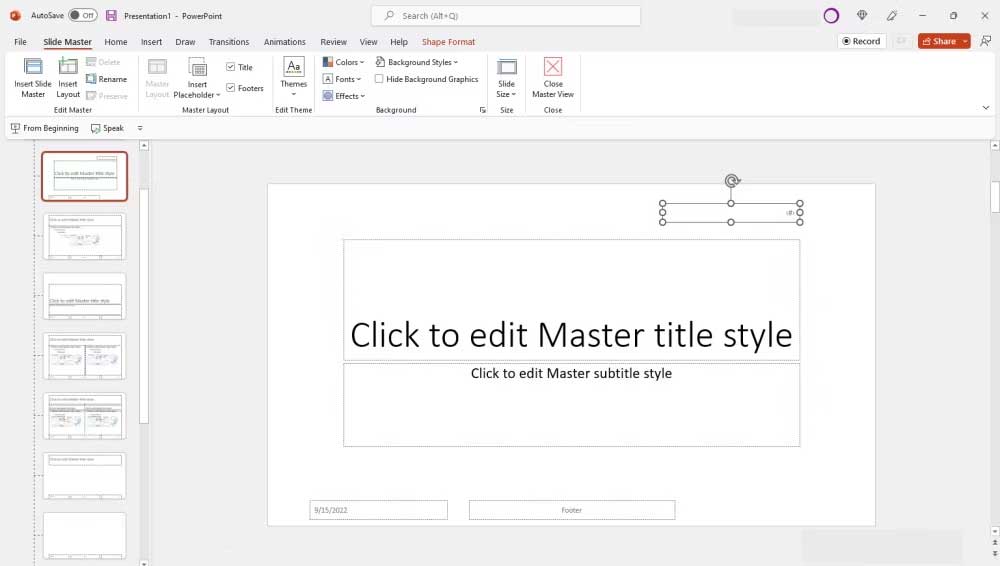Click the pen coming-soon icon
1000x566 pixels.
tap(892, 15)
